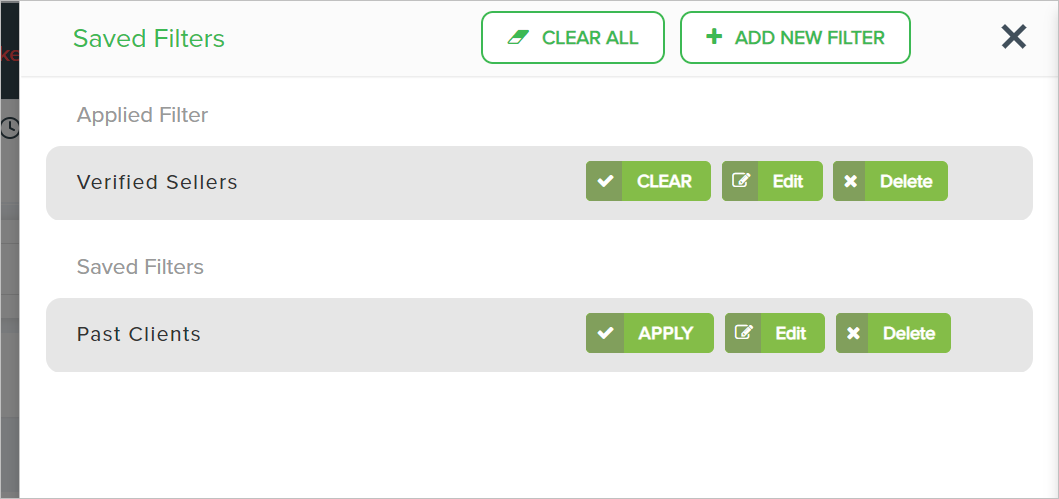
Task: Click the pencil icon for Verified Sellers
Action: tap(740, 181)
